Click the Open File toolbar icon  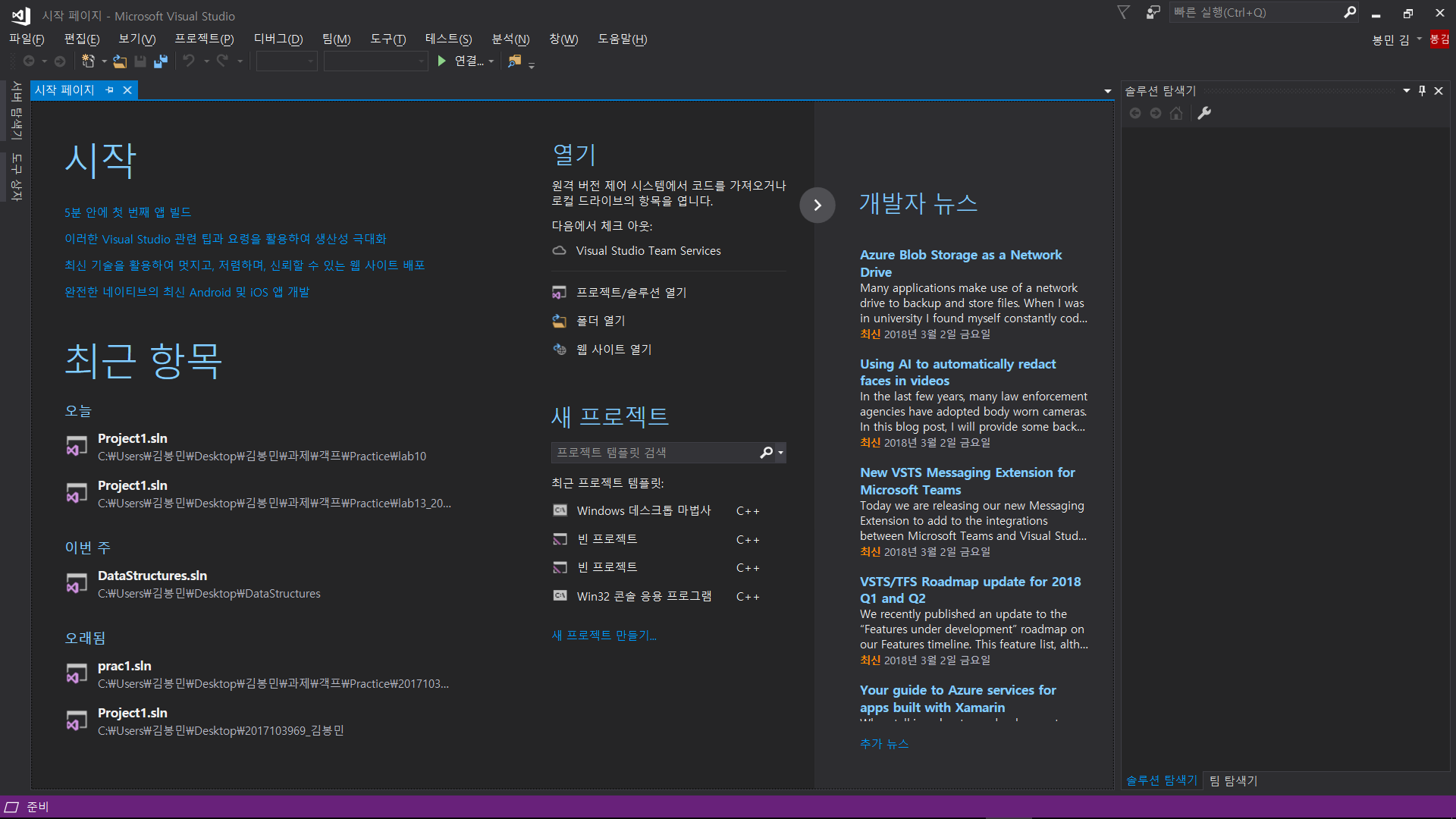[120, 61]
